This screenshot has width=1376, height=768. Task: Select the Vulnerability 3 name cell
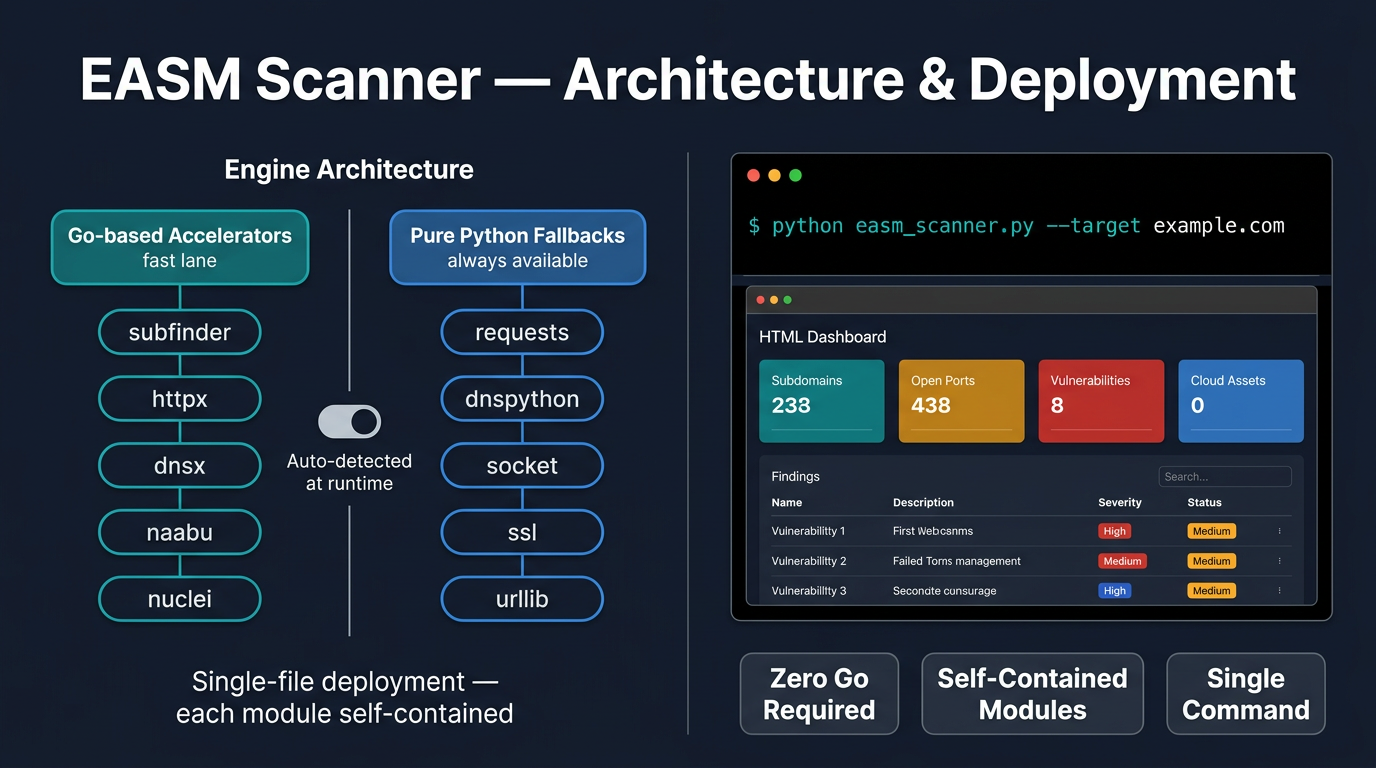(x=809, y=591)
